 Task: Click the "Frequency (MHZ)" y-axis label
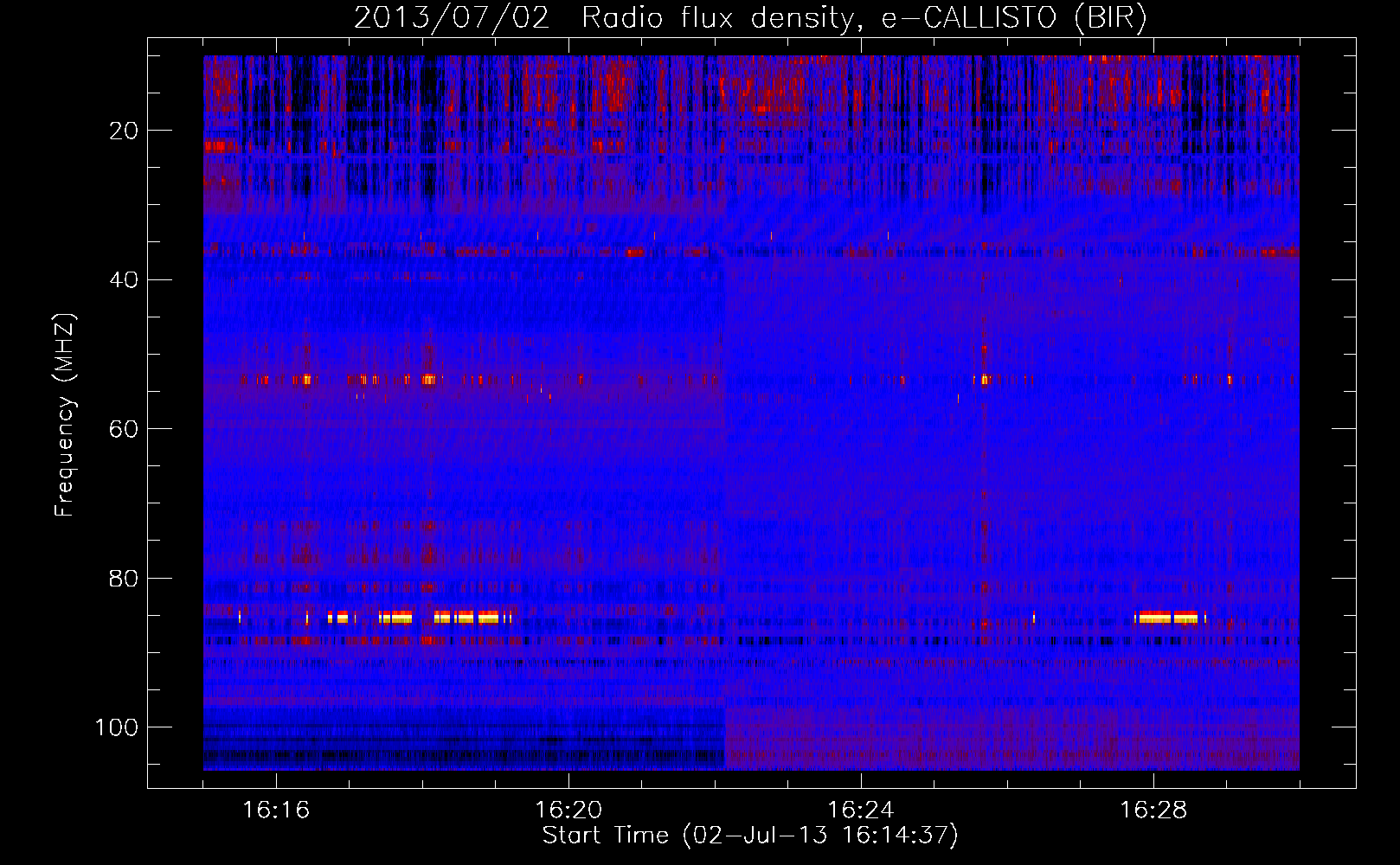click(x=65, y=414)
